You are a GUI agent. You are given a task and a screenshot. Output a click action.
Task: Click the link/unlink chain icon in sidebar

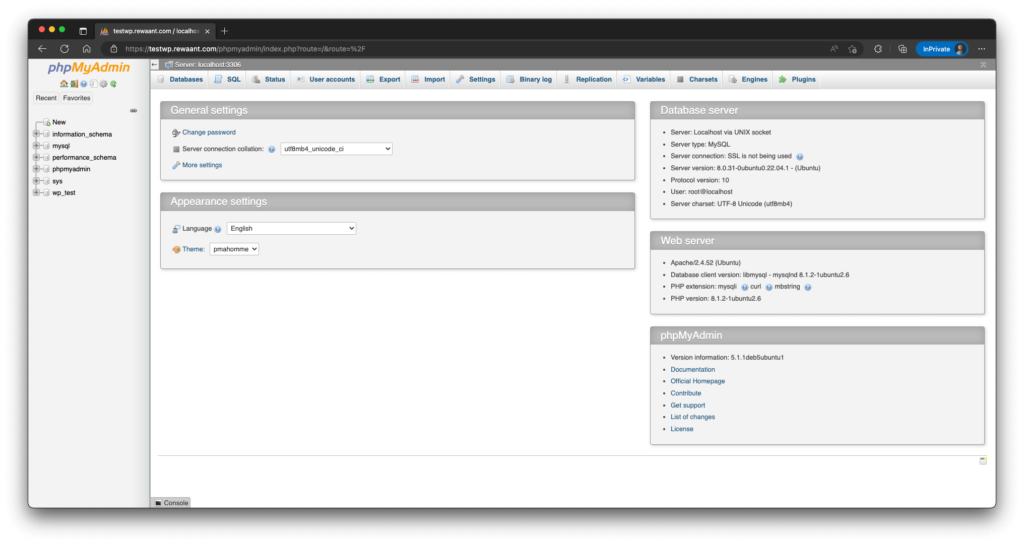coord(133,110)
